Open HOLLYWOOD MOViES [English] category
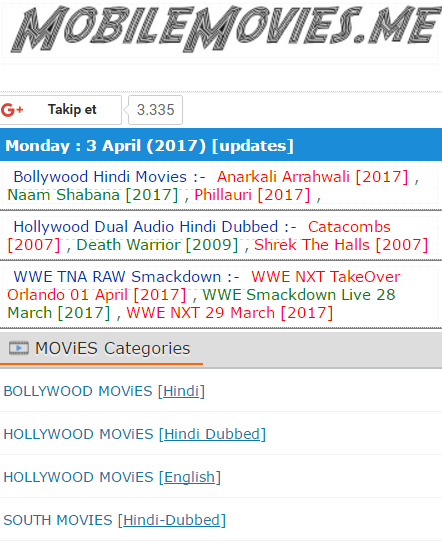Image resolution: width=442 pixels, height=545 pixels. 112,478
